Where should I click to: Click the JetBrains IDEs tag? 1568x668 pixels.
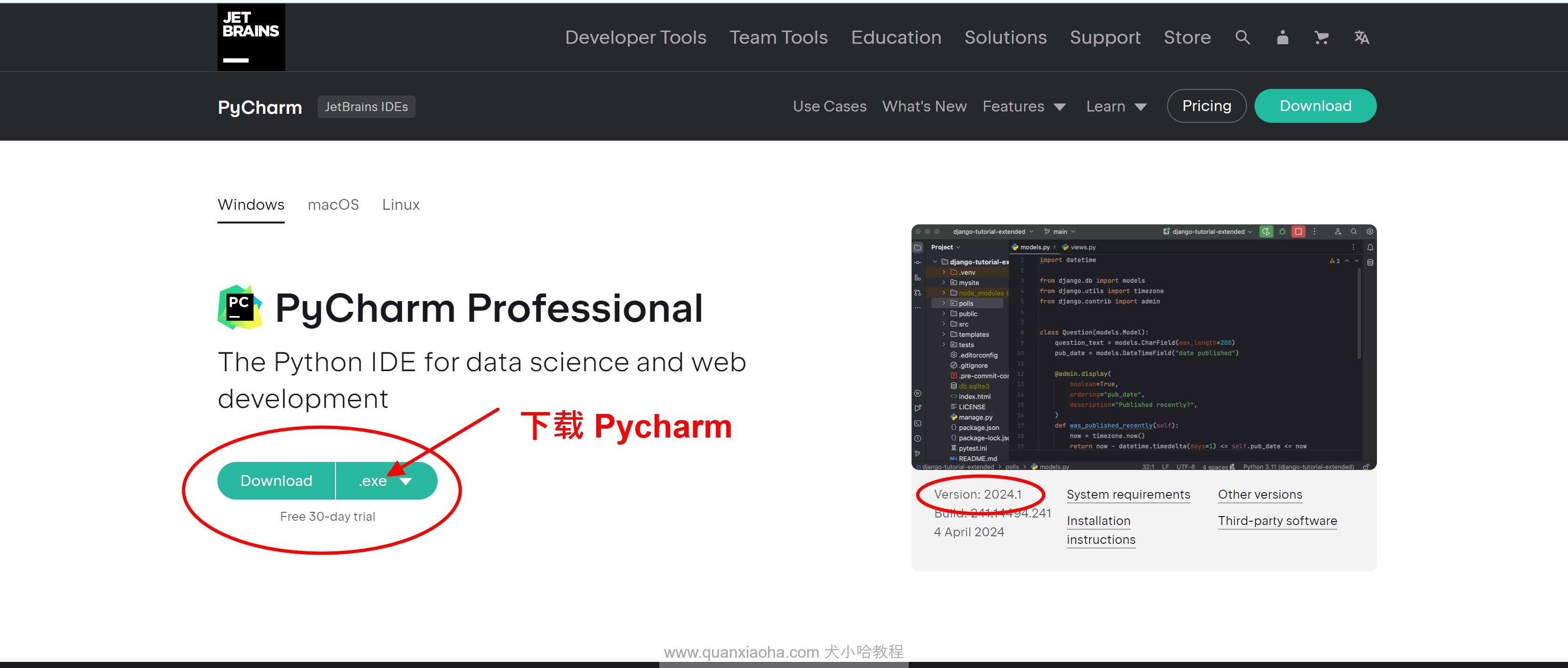[367, 106]
